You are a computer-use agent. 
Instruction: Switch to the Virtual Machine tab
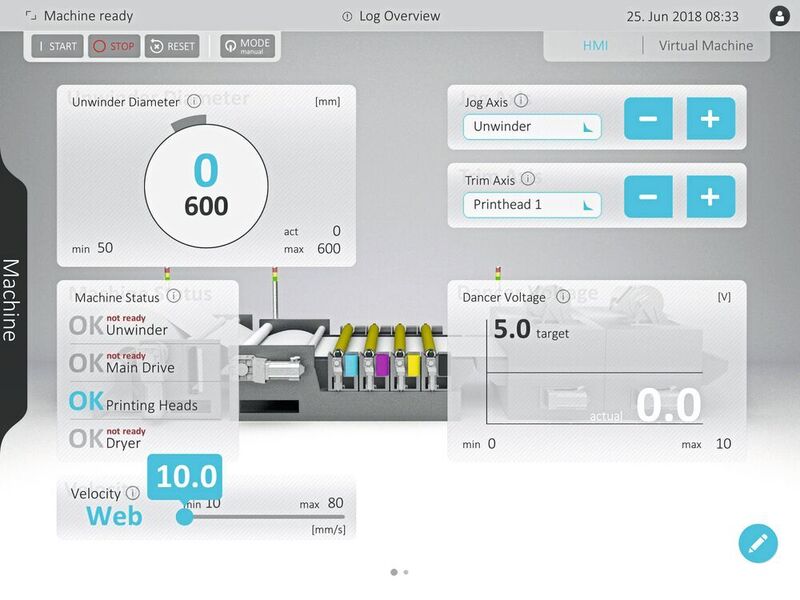click(706, 45)
